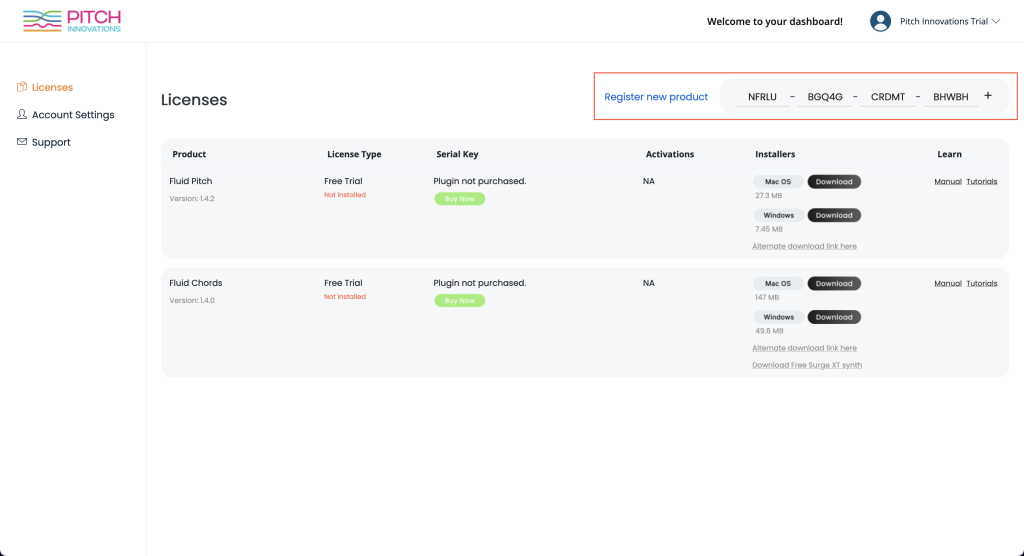Image resolution: width=1024 pixels, height=556 pixels.
Task: Select the Mac OS tag for Fluid Pitch
Action: (778, 182)
